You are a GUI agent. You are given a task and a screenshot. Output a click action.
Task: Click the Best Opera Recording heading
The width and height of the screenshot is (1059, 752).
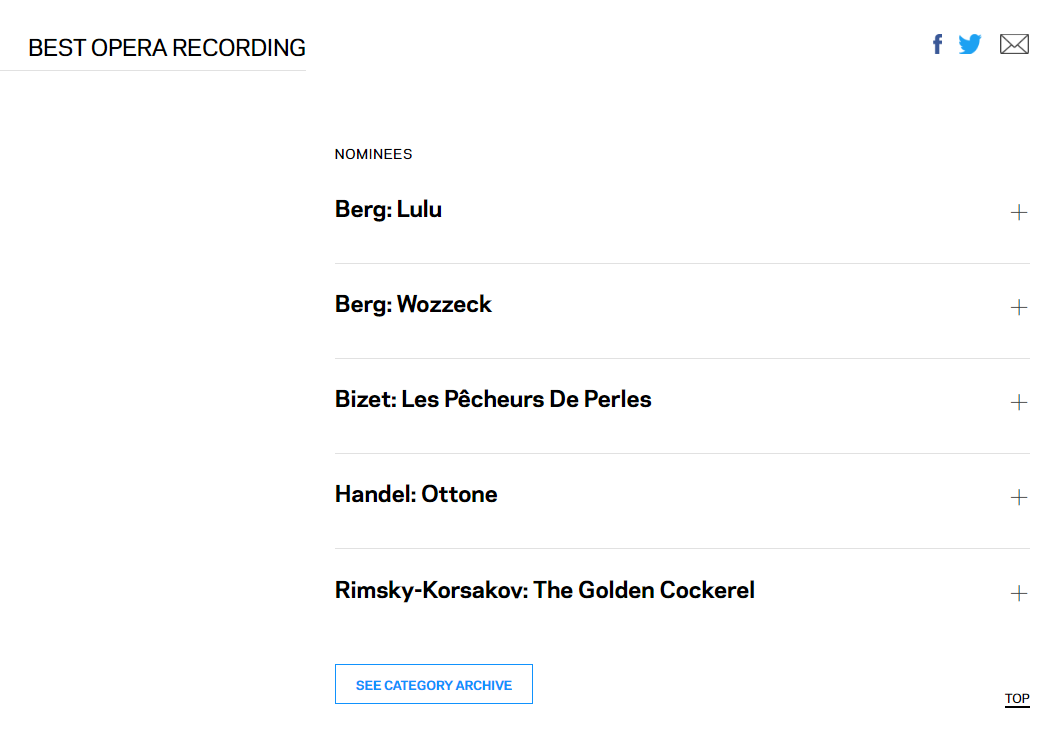pyautogui.click(x=167, y=48)
